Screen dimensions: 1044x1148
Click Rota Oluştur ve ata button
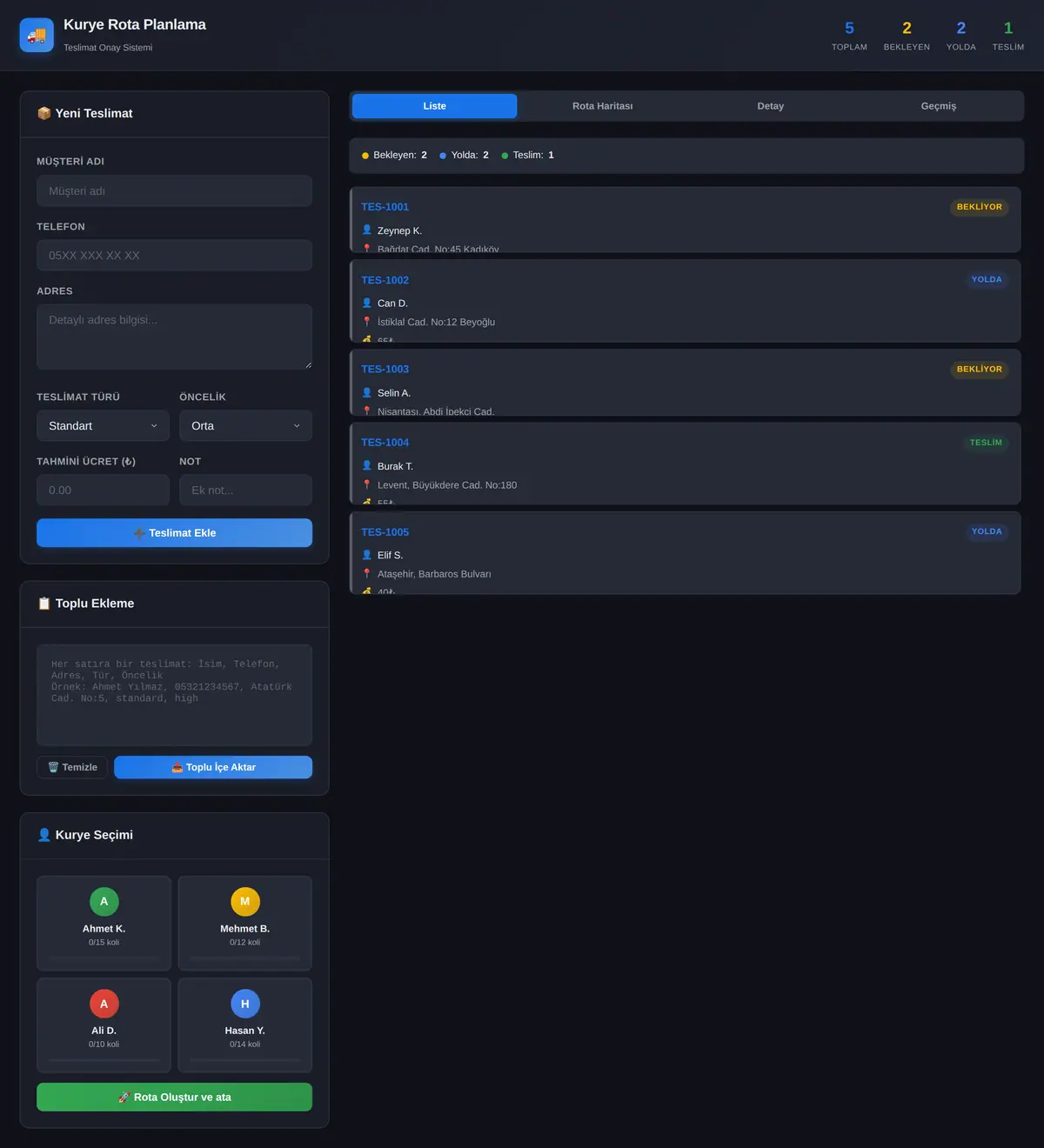(x=174, y=1098)
